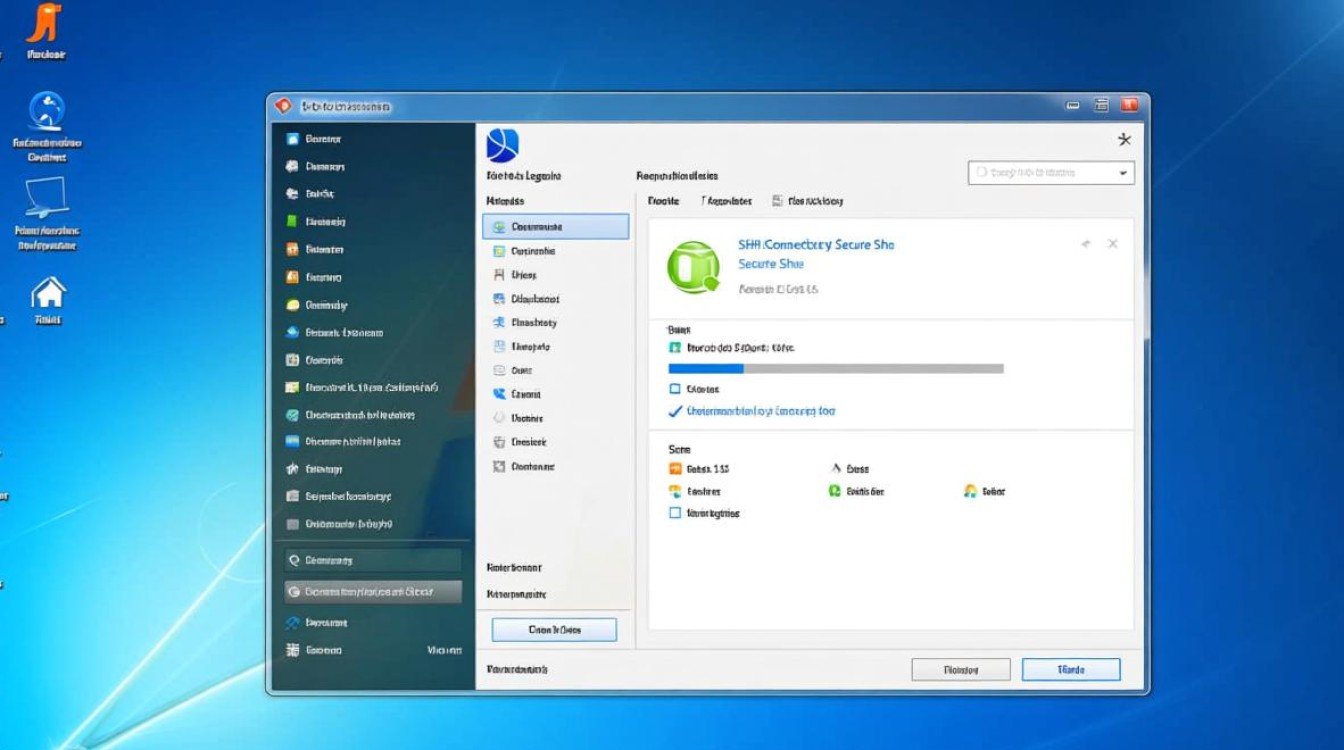
Task: Toggle the blue checkmark option under the progress bar
Action: click(x=675, y=411)
